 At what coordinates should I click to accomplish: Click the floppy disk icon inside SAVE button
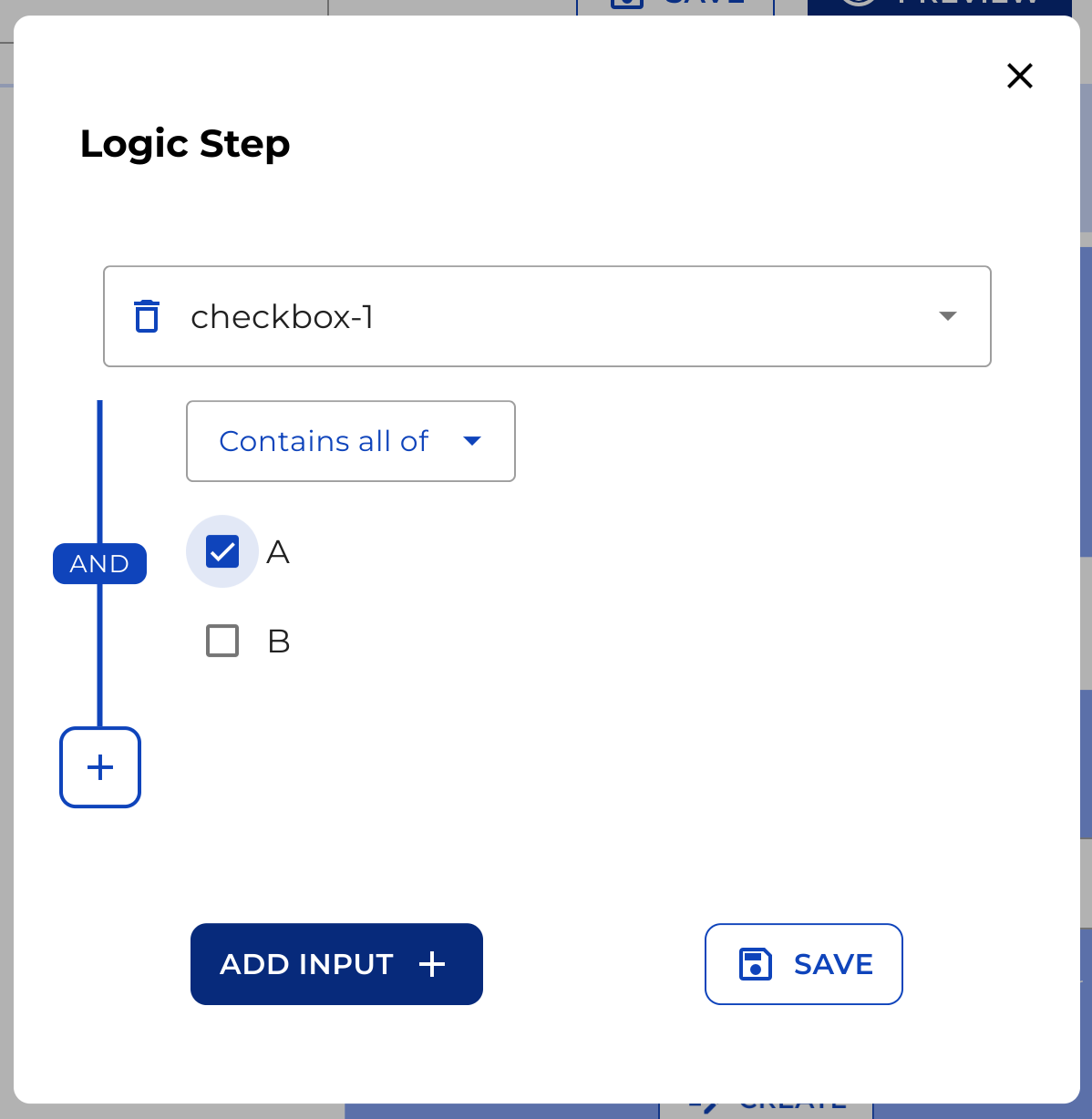754,963
